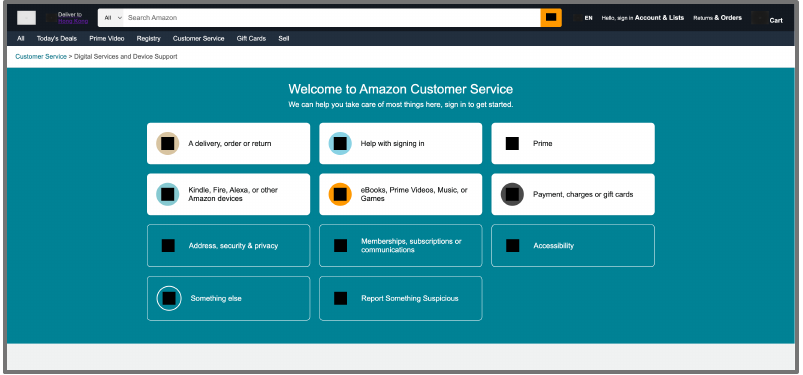This screenshot has height=375, width=803.
Task: Go to Today's Deals
Action: pyautogui.click(x=57, y=38)
